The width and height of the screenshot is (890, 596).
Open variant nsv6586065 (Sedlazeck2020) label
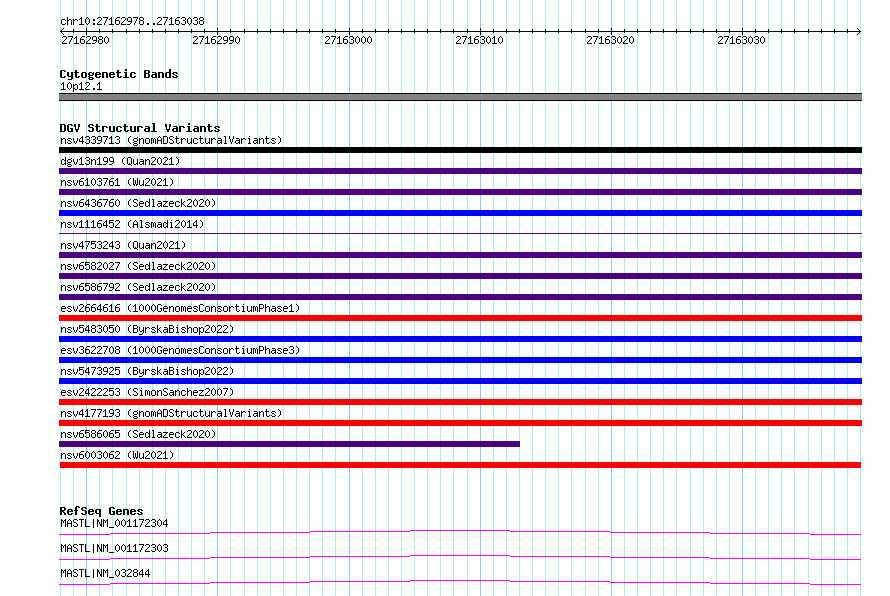click(x=138, y=434)
